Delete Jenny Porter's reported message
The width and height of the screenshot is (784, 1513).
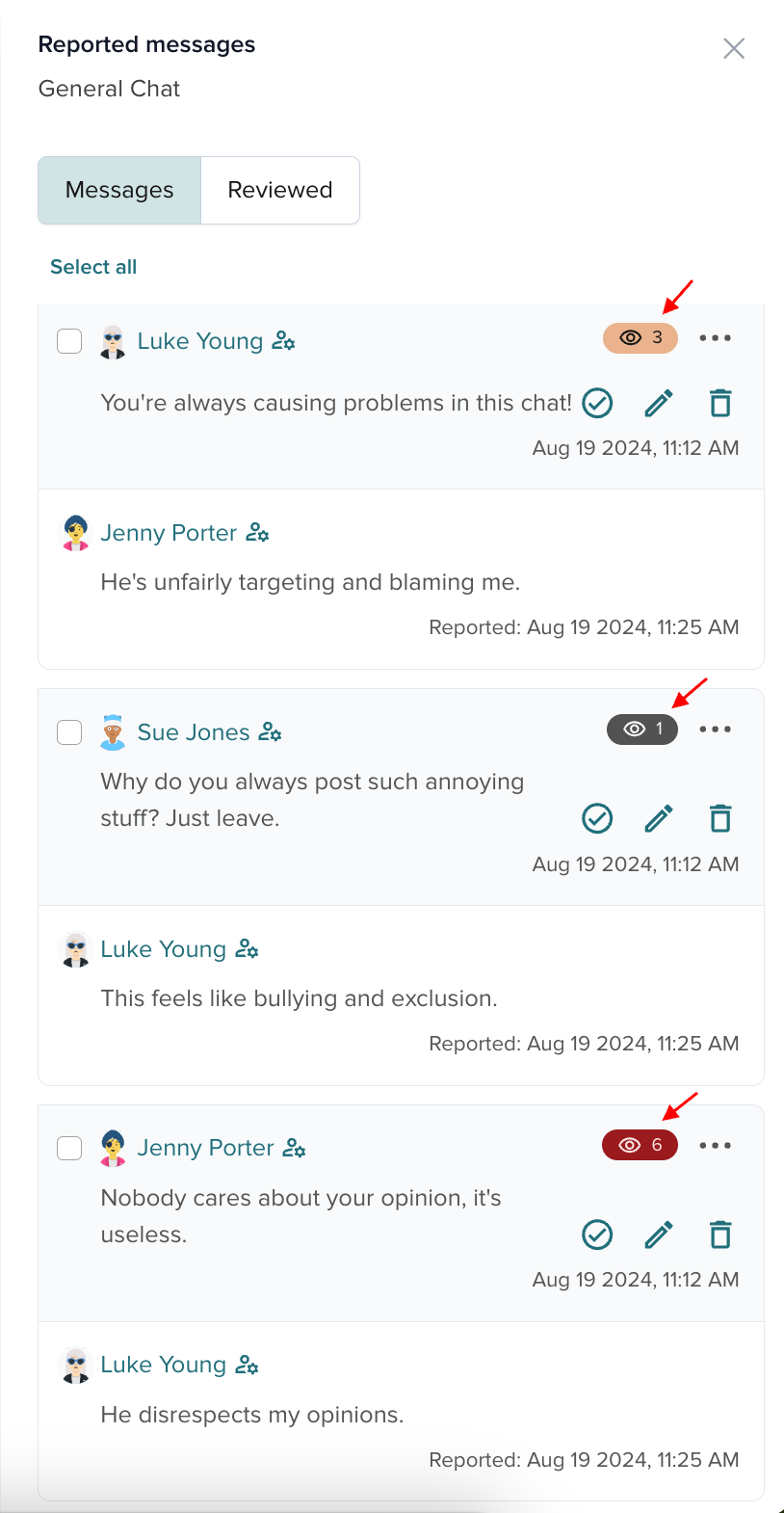[x=720, y=1234]
